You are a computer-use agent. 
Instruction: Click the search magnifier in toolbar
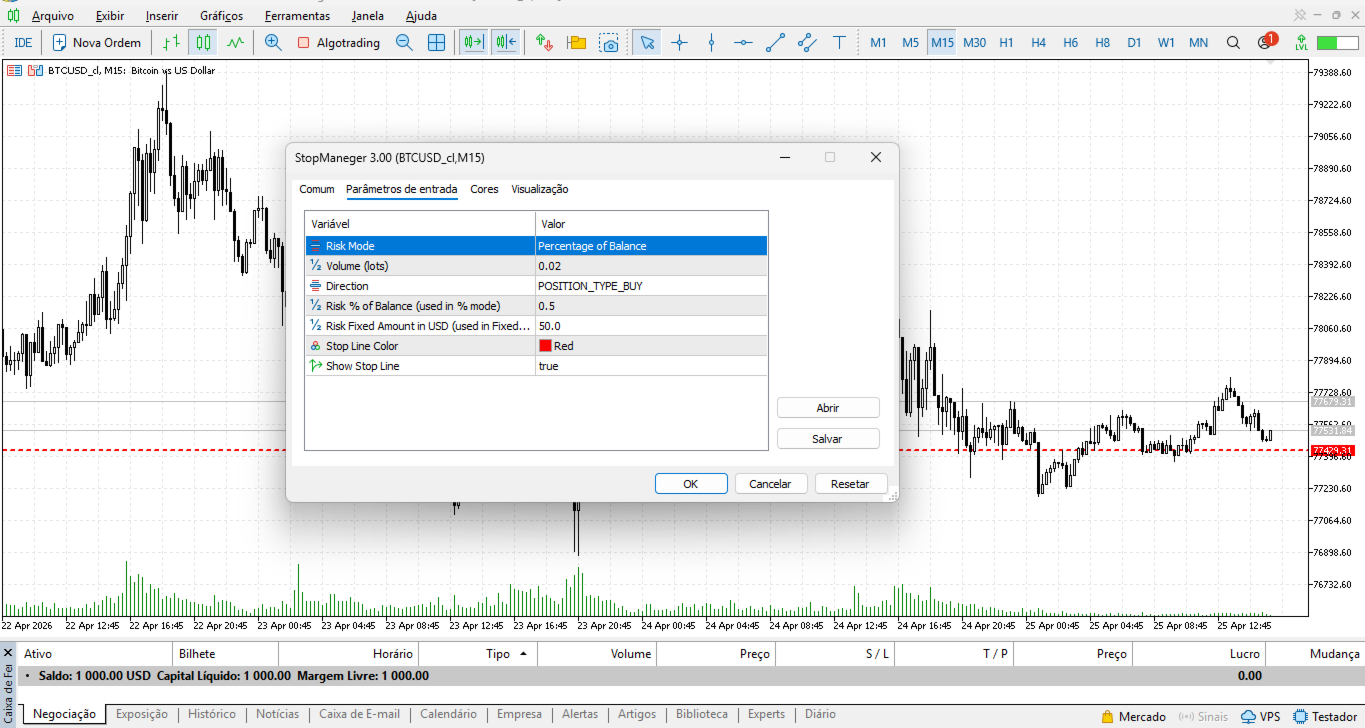(x=1234, y=43)
